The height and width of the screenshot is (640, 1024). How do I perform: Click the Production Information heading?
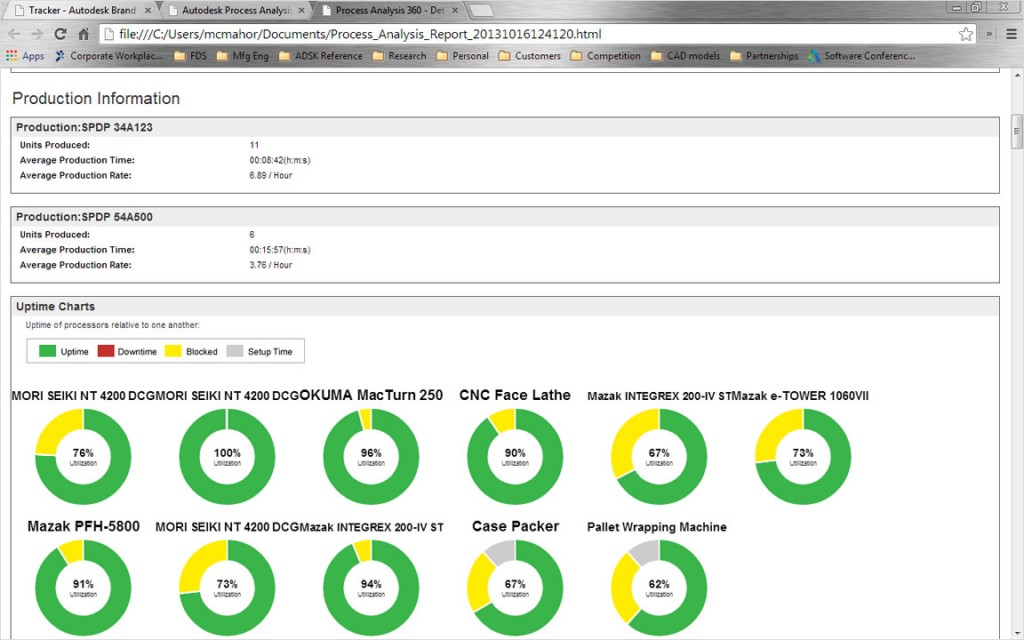[96, 99]
